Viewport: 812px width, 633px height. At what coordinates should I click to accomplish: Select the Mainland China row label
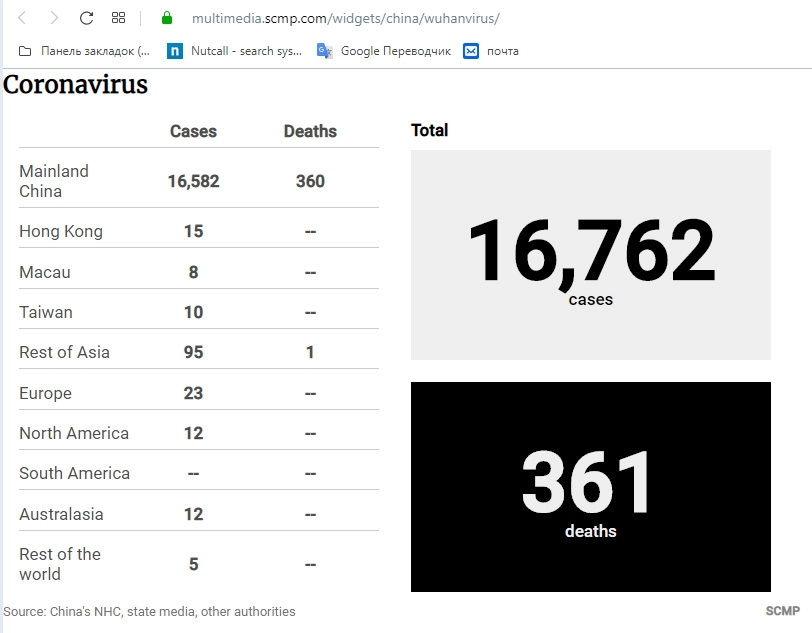(54, 181)
